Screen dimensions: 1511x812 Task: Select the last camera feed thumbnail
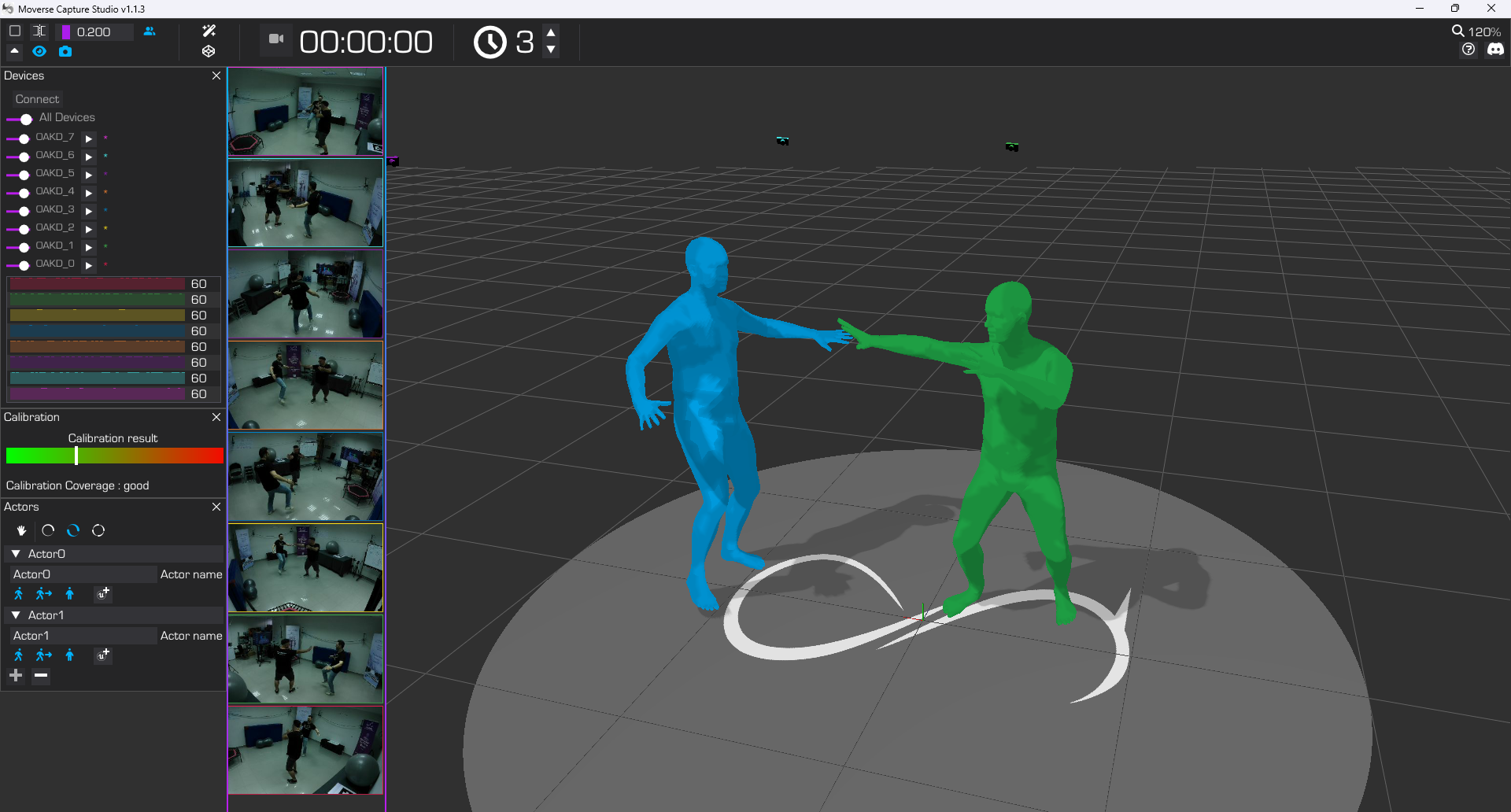point(305,750)
